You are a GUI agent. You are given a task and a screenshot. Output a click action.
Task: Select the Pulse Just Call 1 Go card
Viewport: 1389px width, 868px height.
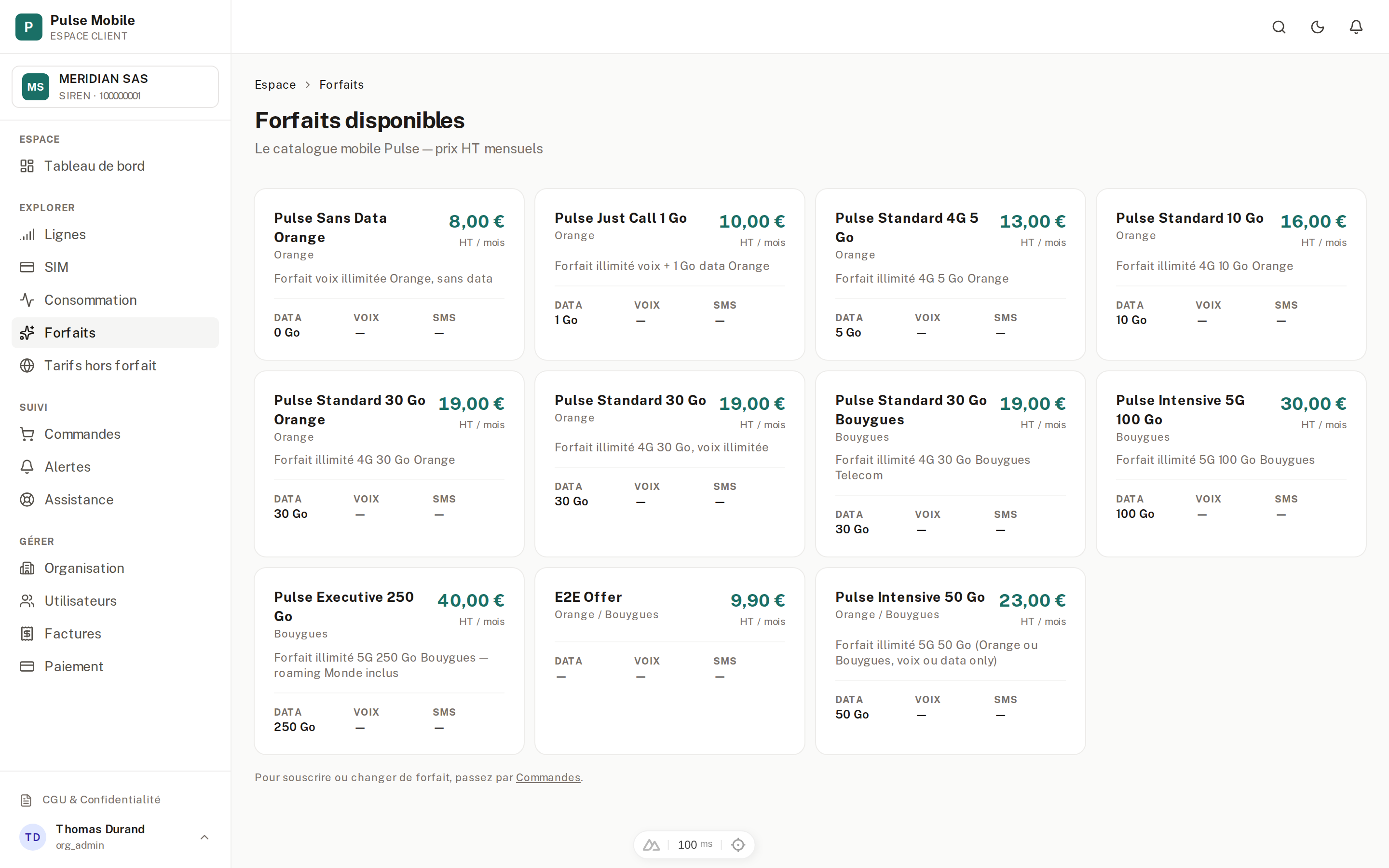pyautogui.click(x=669, y=274)
